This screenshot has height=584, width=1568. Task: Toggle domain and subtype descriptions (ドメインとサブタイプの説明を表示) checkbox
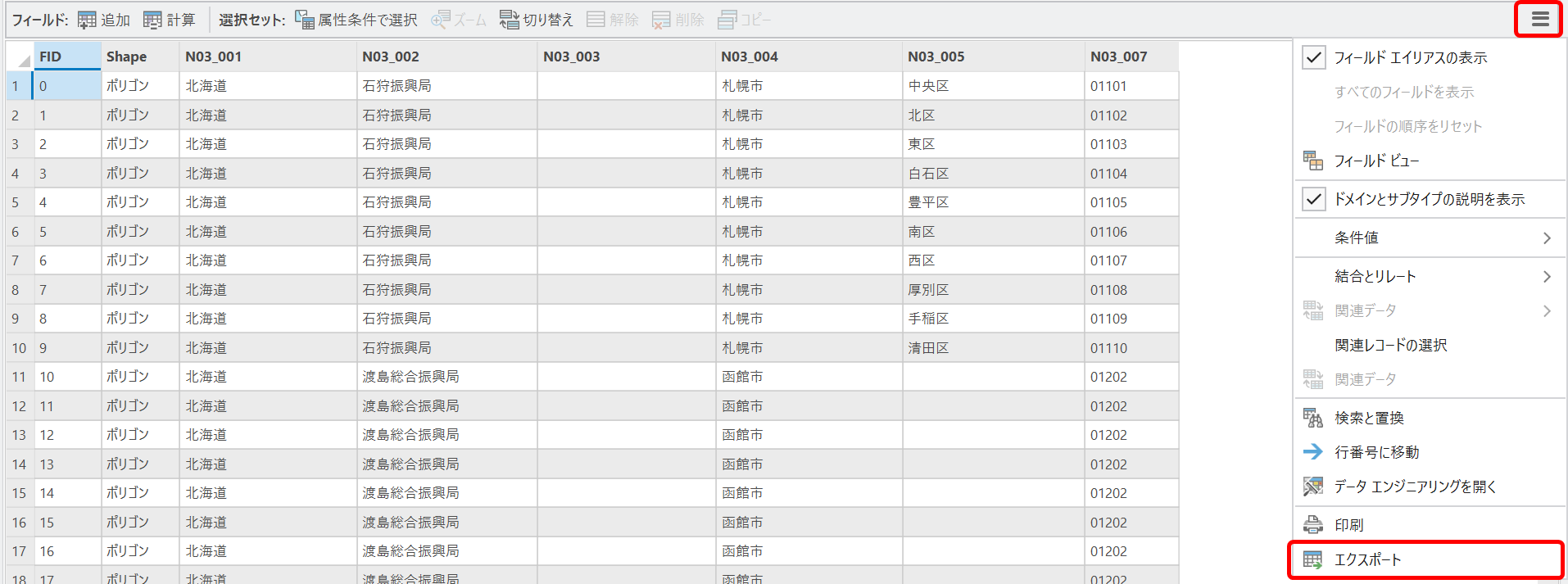coord(1314,199)
